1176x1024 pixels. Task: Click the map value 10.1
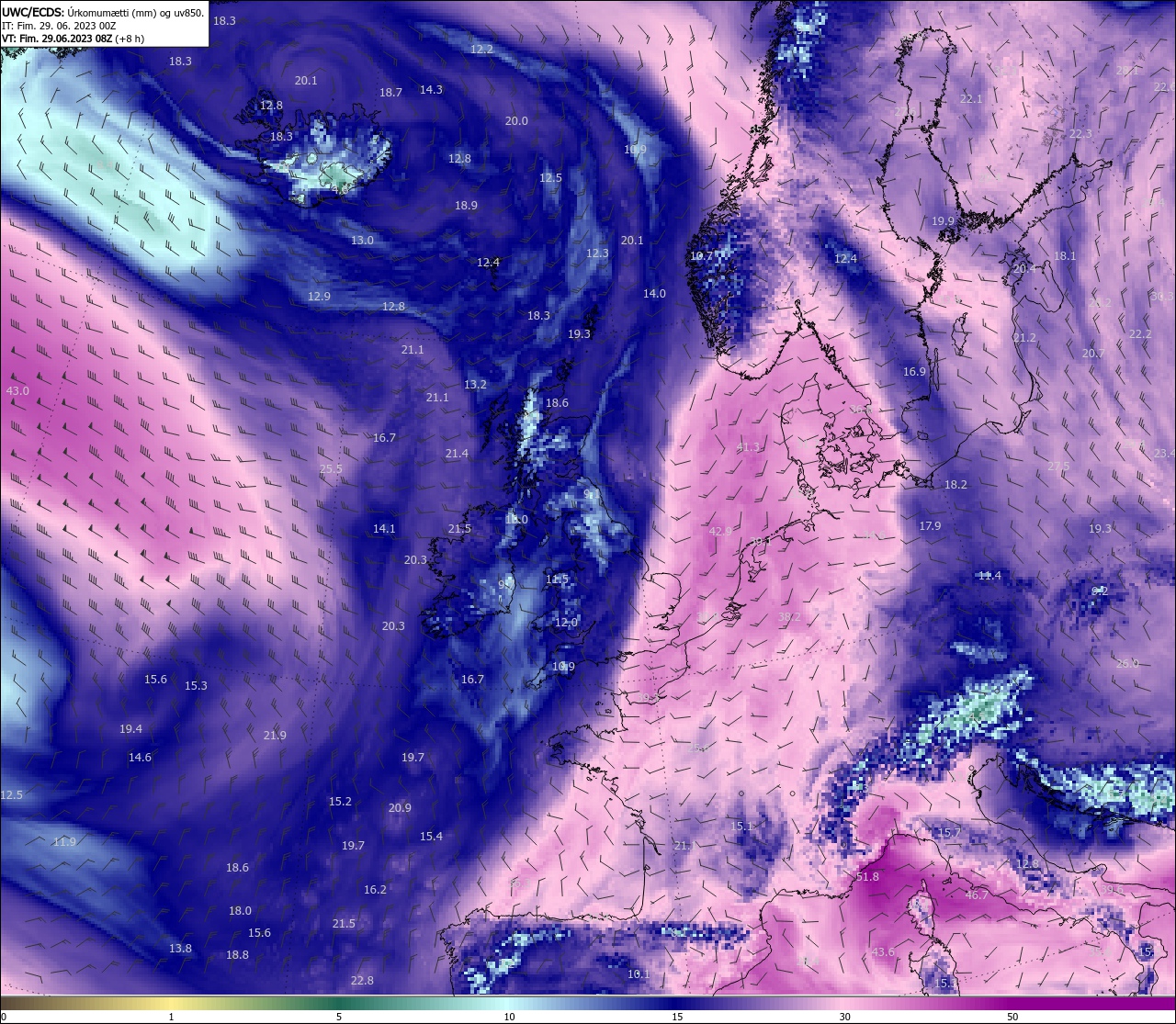coord(639,974)
